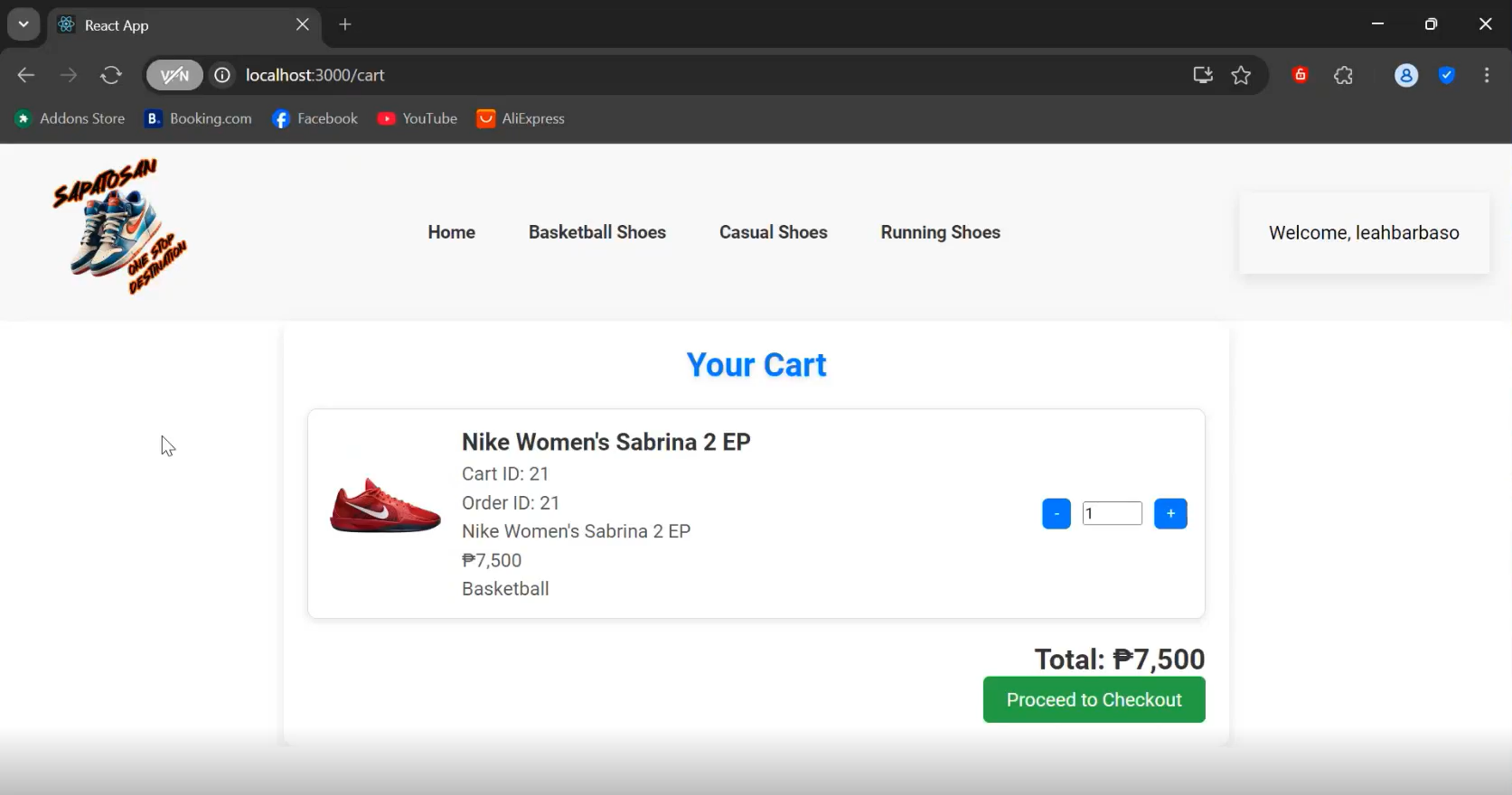1512x795 pixels.
Task: View site information icon
Action: (x=222, y=75)
